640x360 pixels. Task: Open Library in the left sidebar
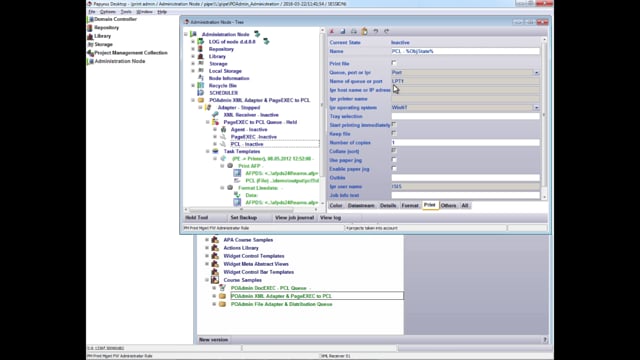pyautogui.click(x=102, y=36)
